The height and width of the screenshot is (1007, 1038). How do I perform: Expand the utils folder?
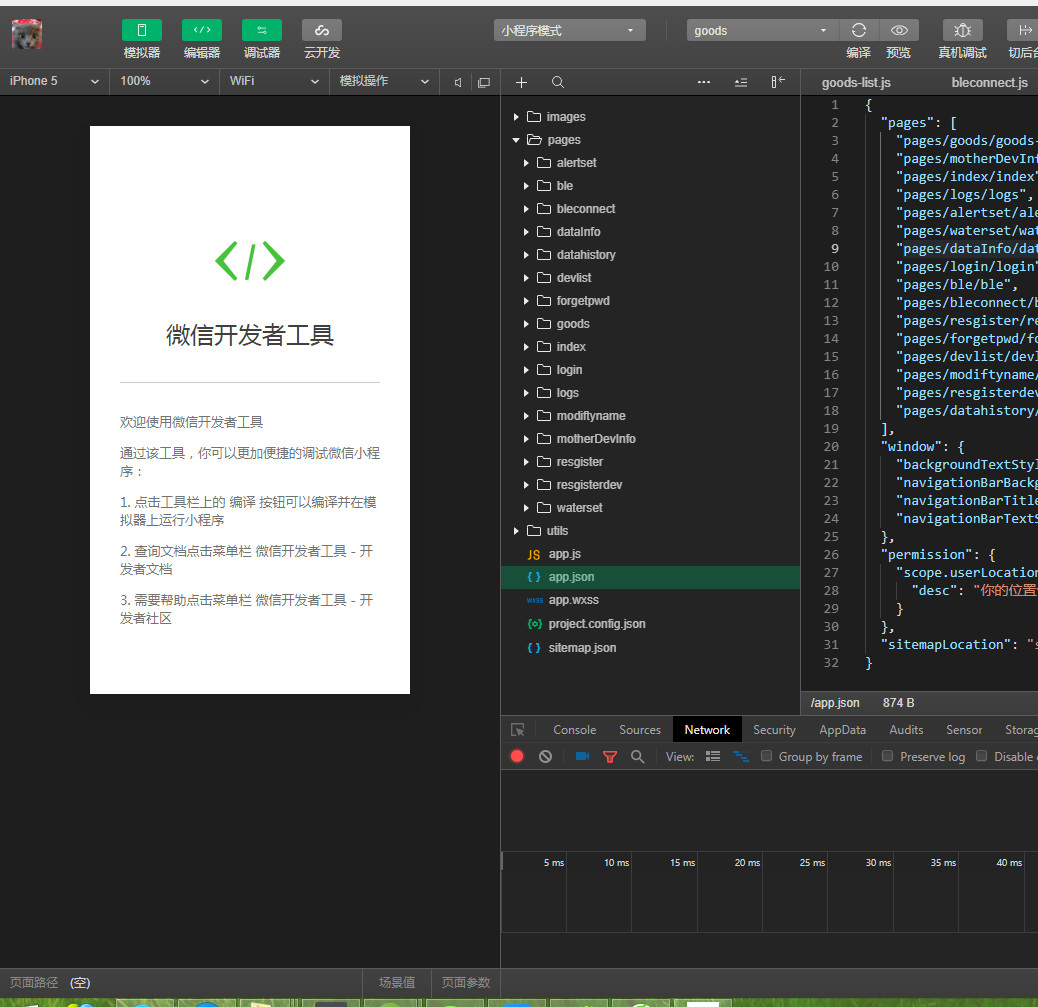[x=516, y=531]
